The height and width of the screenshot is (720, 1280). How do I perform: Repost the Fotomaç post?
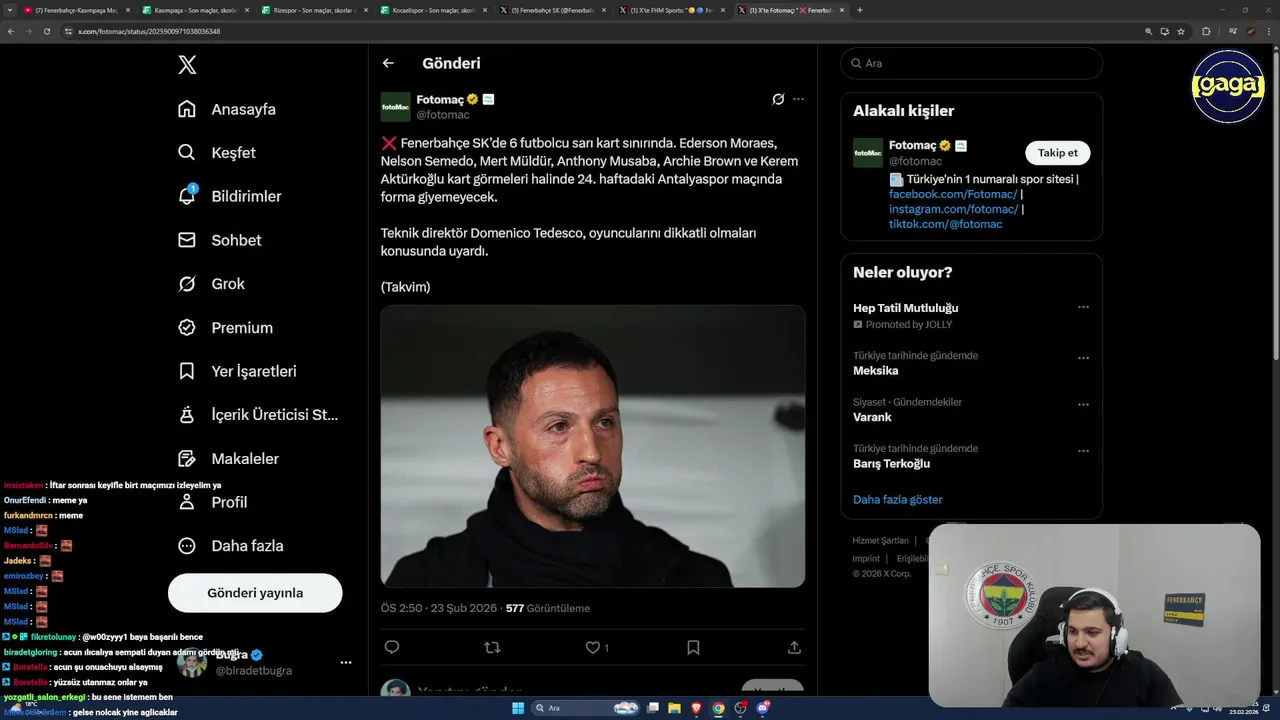pos(492,647)
